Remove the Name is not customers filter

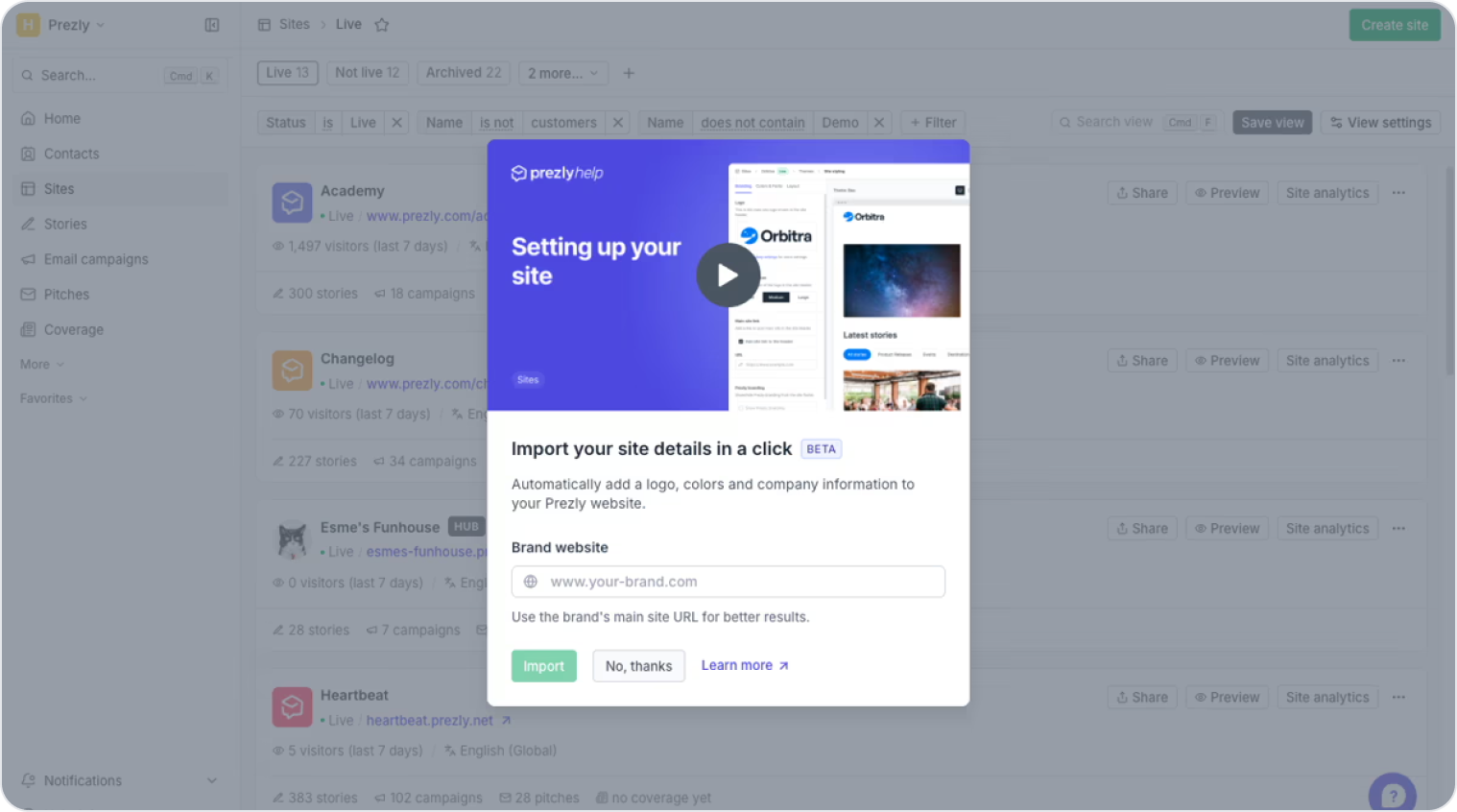pos(618,123)
